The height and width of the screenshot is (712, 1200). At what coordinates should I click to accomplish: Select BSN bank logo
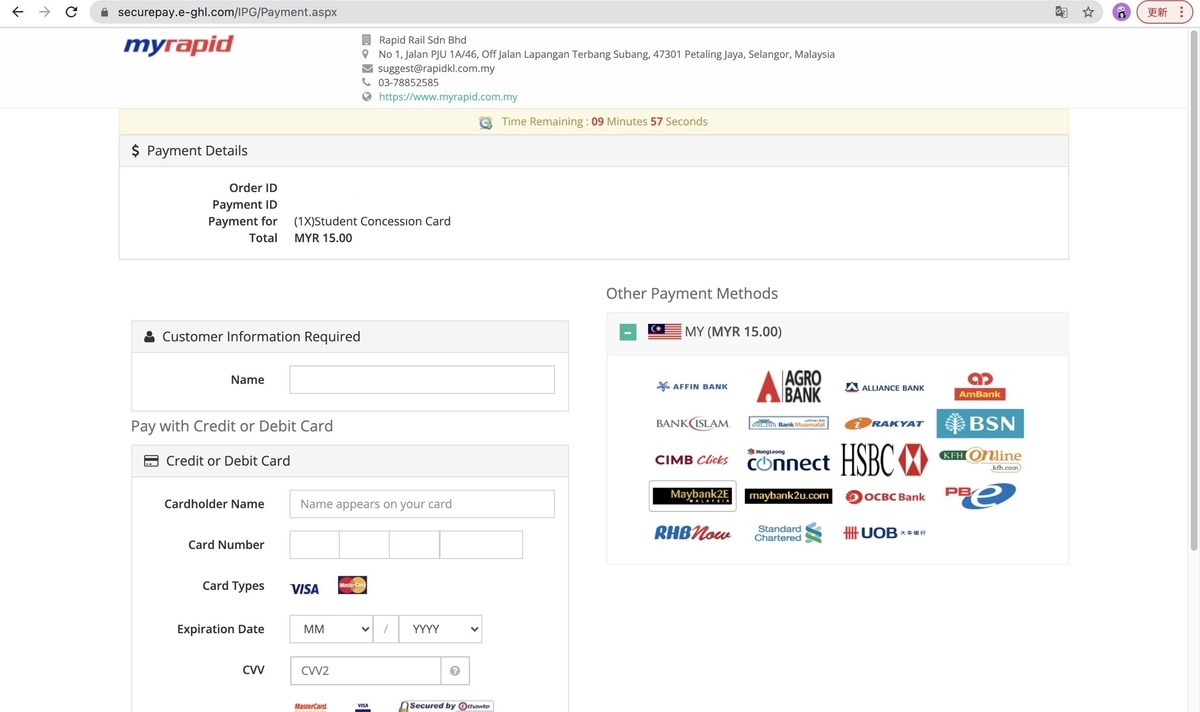pos(980,423)
